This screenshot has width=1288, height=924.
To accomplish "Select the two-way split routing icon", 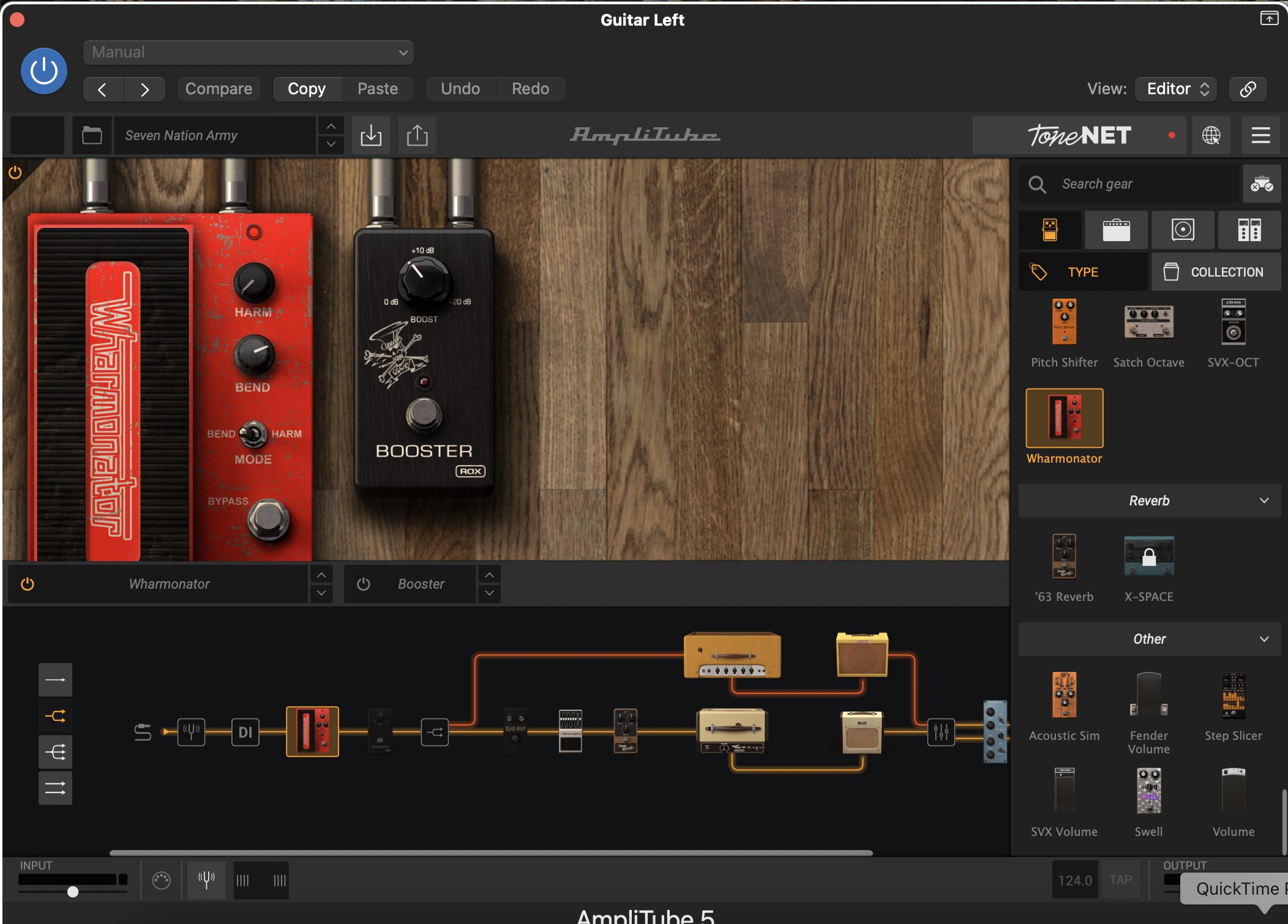I will coord(55,716).
